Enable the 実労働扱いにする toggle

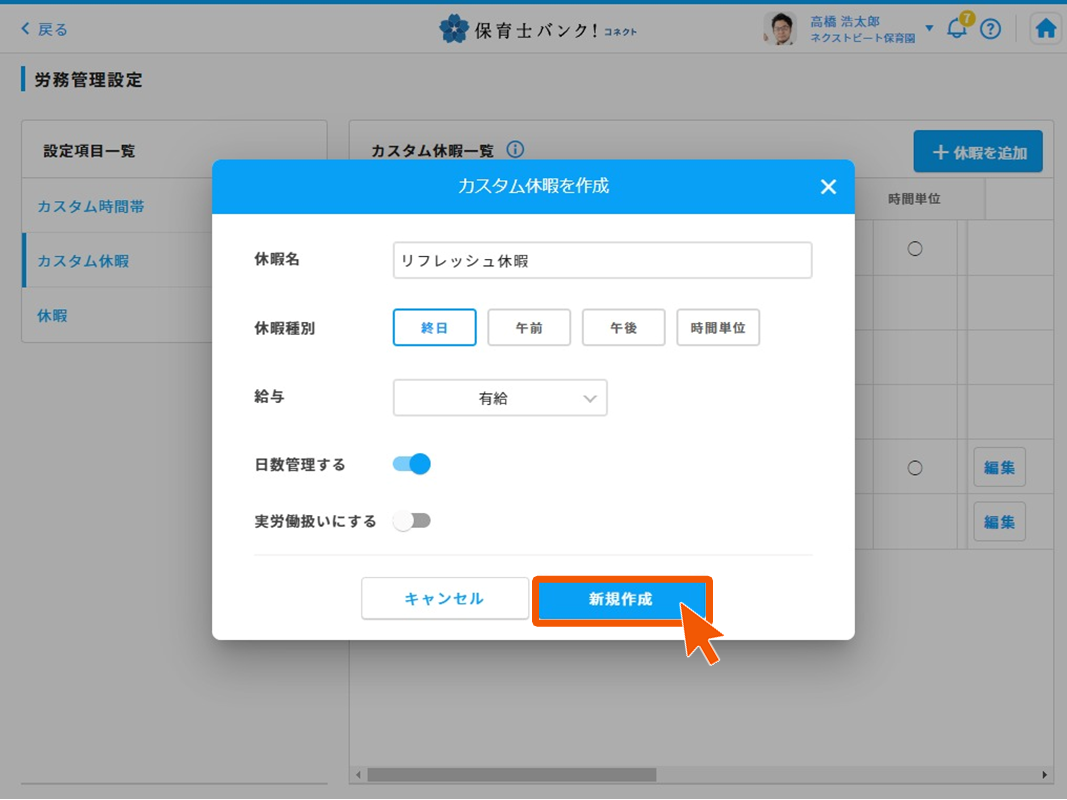click(412, 521)
